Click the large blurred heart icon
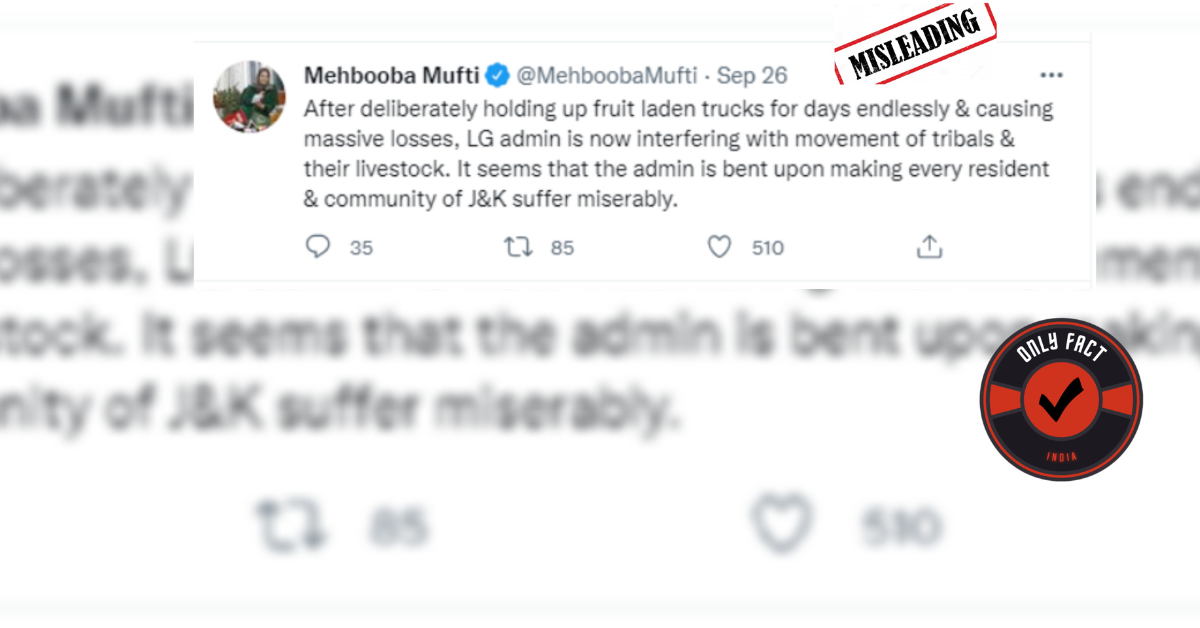This screenshot has width=1200, height=628. tap(783, 524)
